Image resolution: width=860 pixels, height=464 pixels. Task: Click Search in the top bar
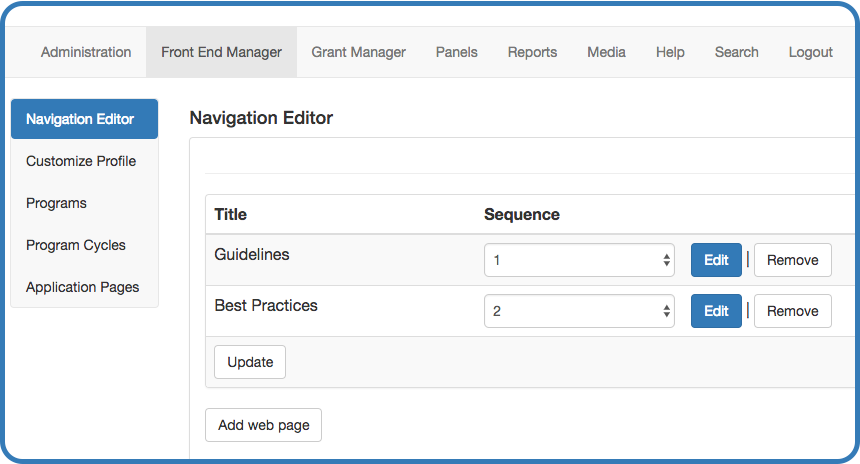click(x=736, y=52)
